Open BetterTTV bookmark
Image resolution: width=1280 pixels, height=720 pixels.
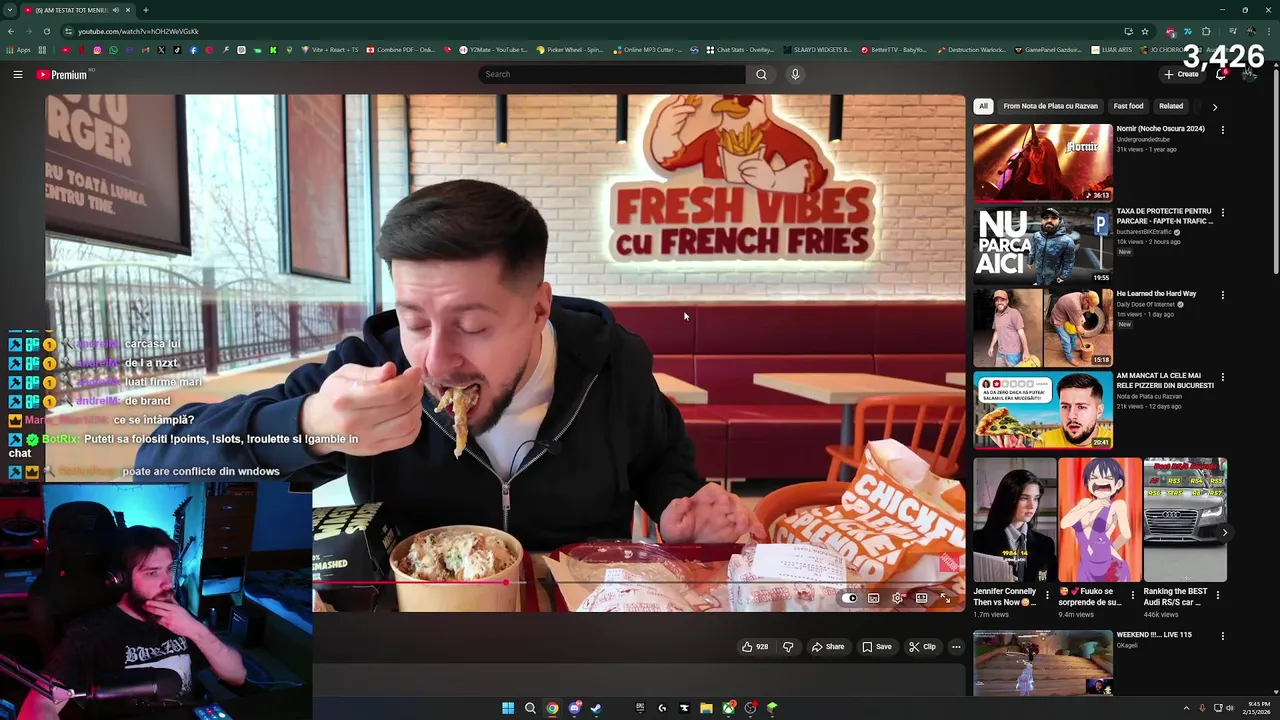click(x=893, y=50)
